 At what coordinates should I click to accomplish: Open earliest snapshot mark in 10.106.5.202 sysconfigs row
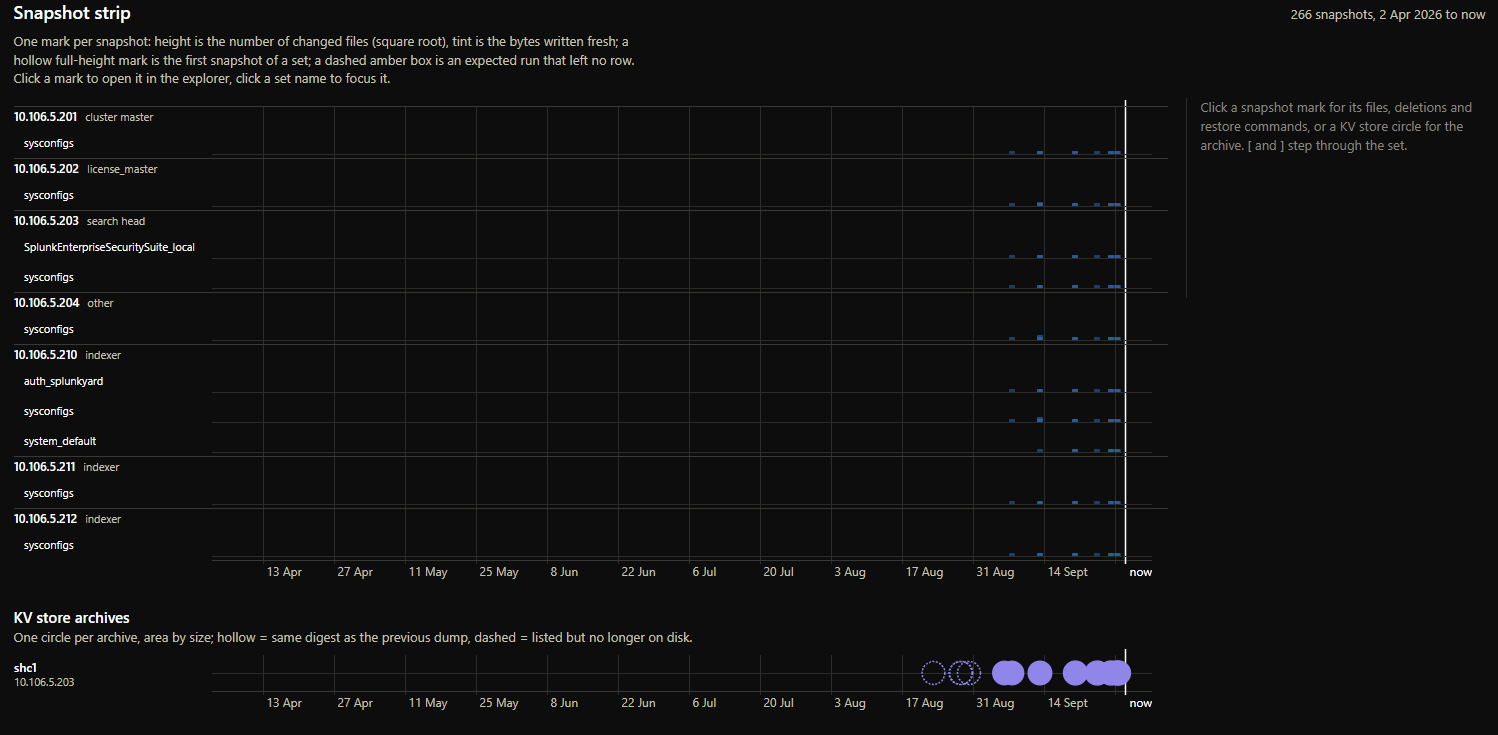[x=1012, y=204]
